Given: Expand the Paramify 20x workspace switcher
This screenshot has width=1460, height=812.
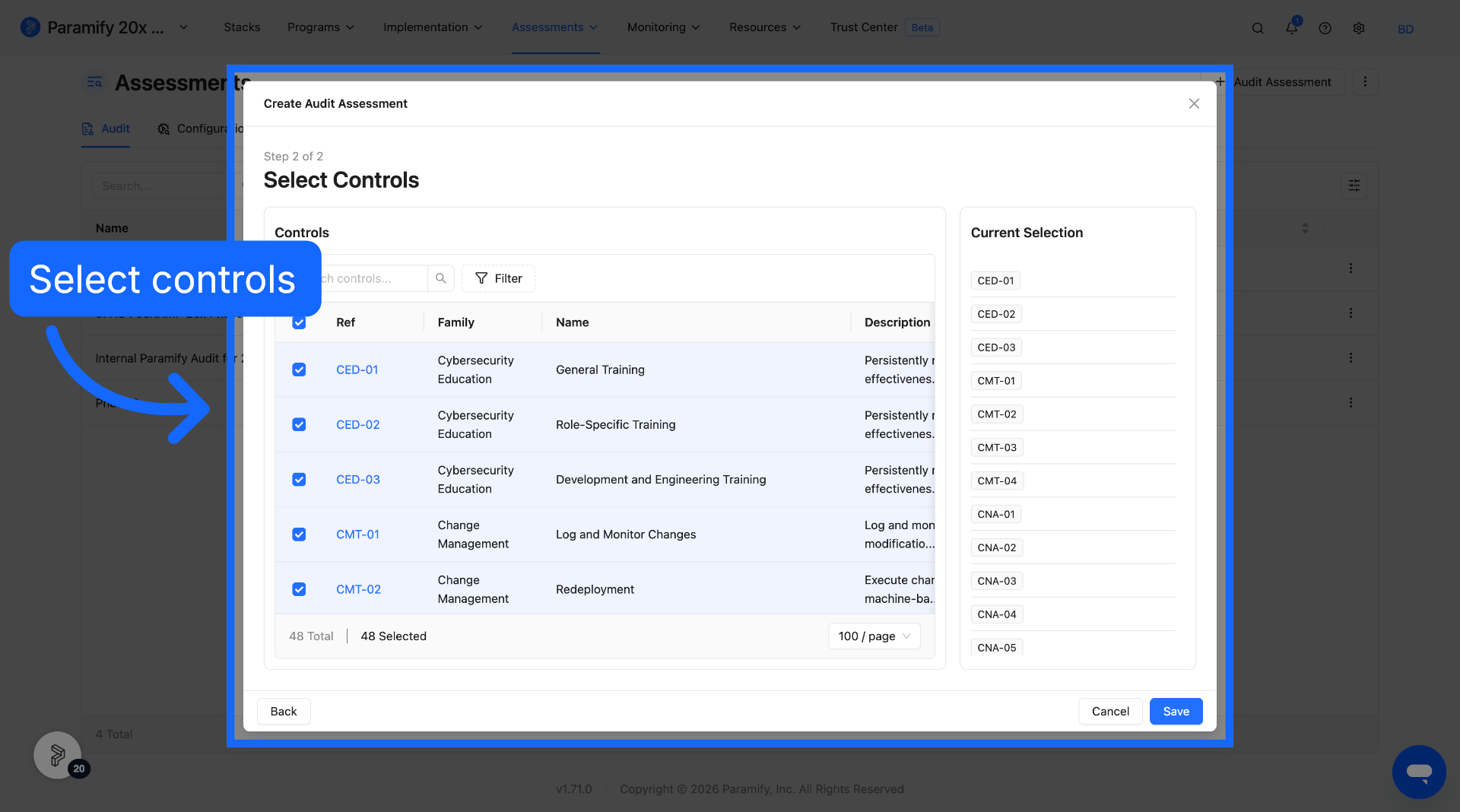Looking at the screenshot, I should 183,27.
